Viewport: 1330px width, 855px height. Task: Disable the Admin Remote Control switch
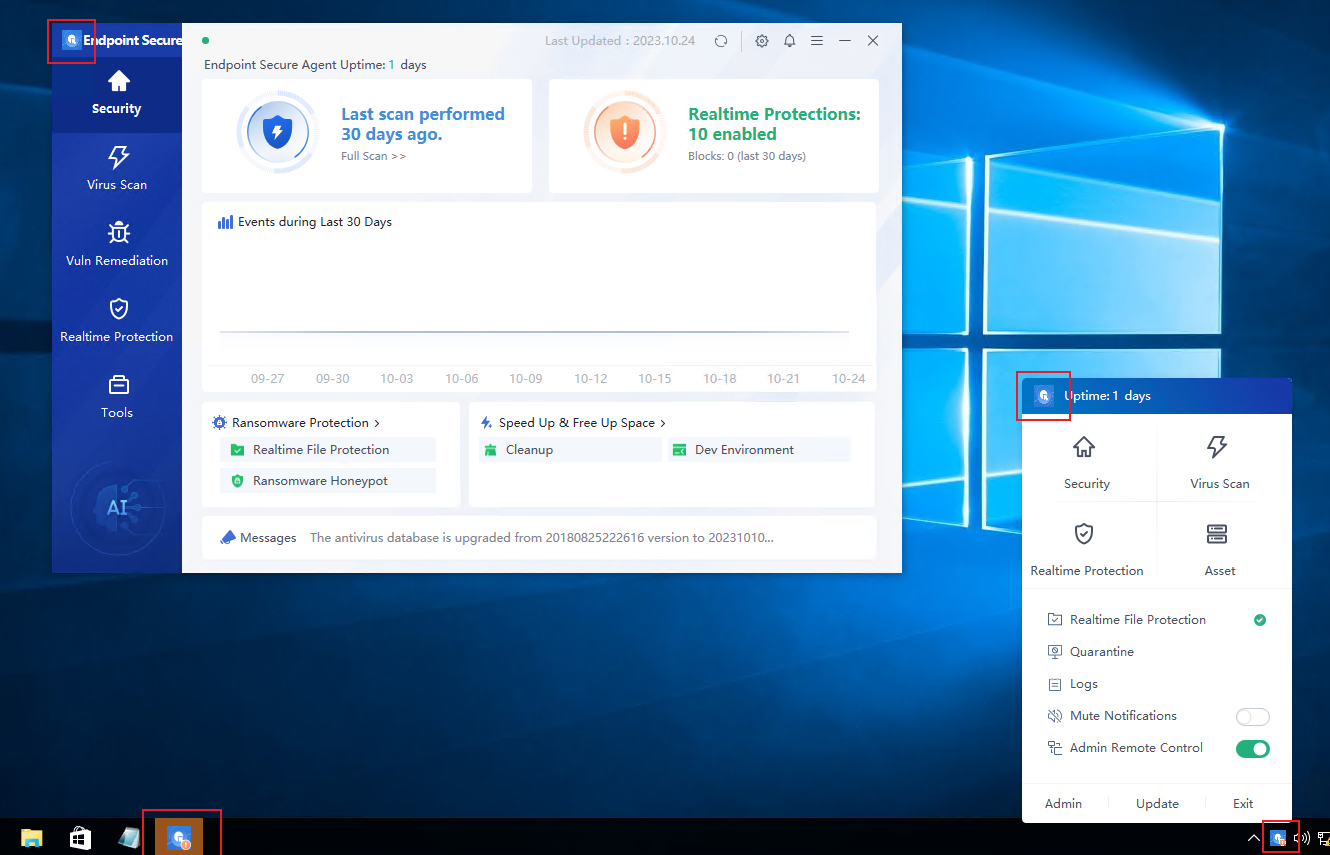1252,748
